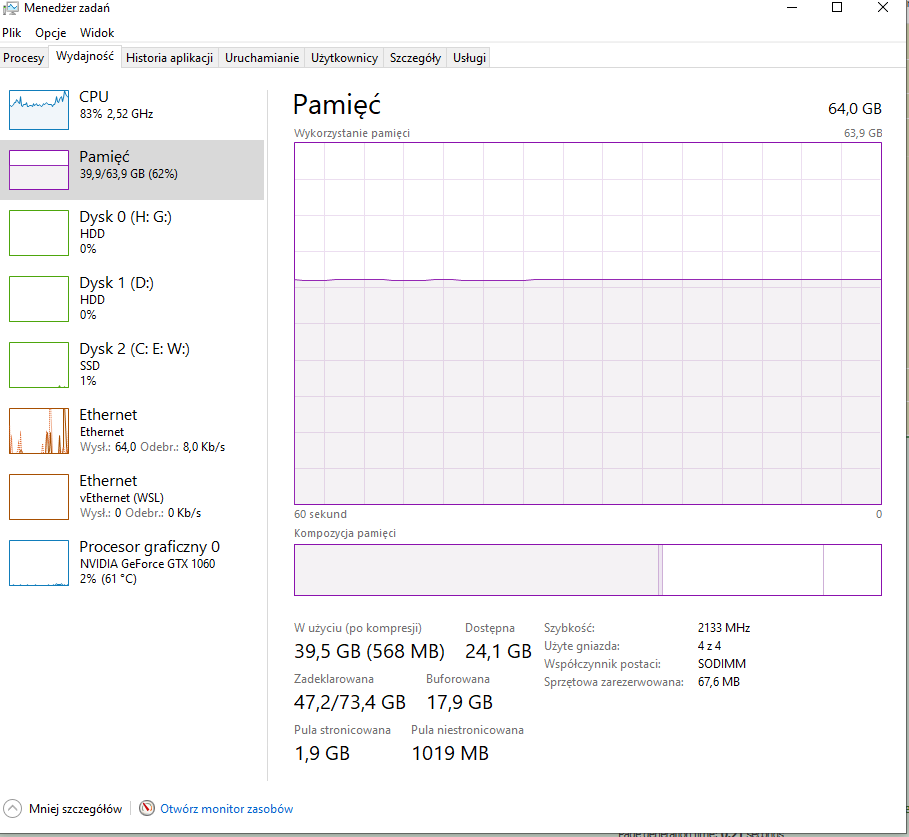Click the 24,1 GB Dostępna value

498,651
